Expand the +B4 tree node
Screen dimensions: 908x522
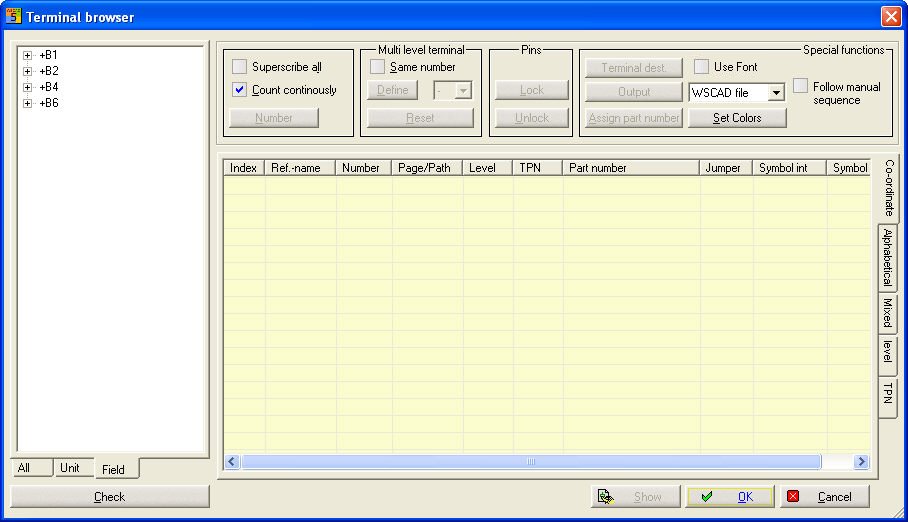coord(27,87)
